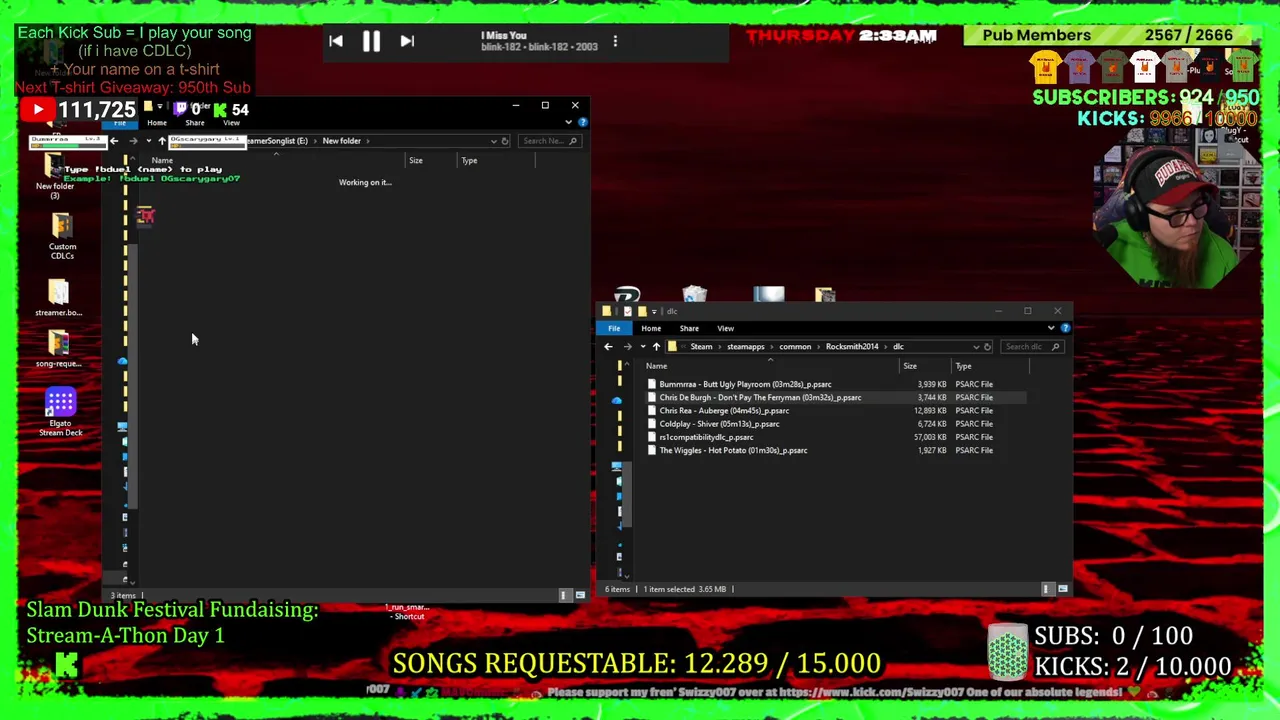Click OneDrive icon in dlc navigation pane

617,400
